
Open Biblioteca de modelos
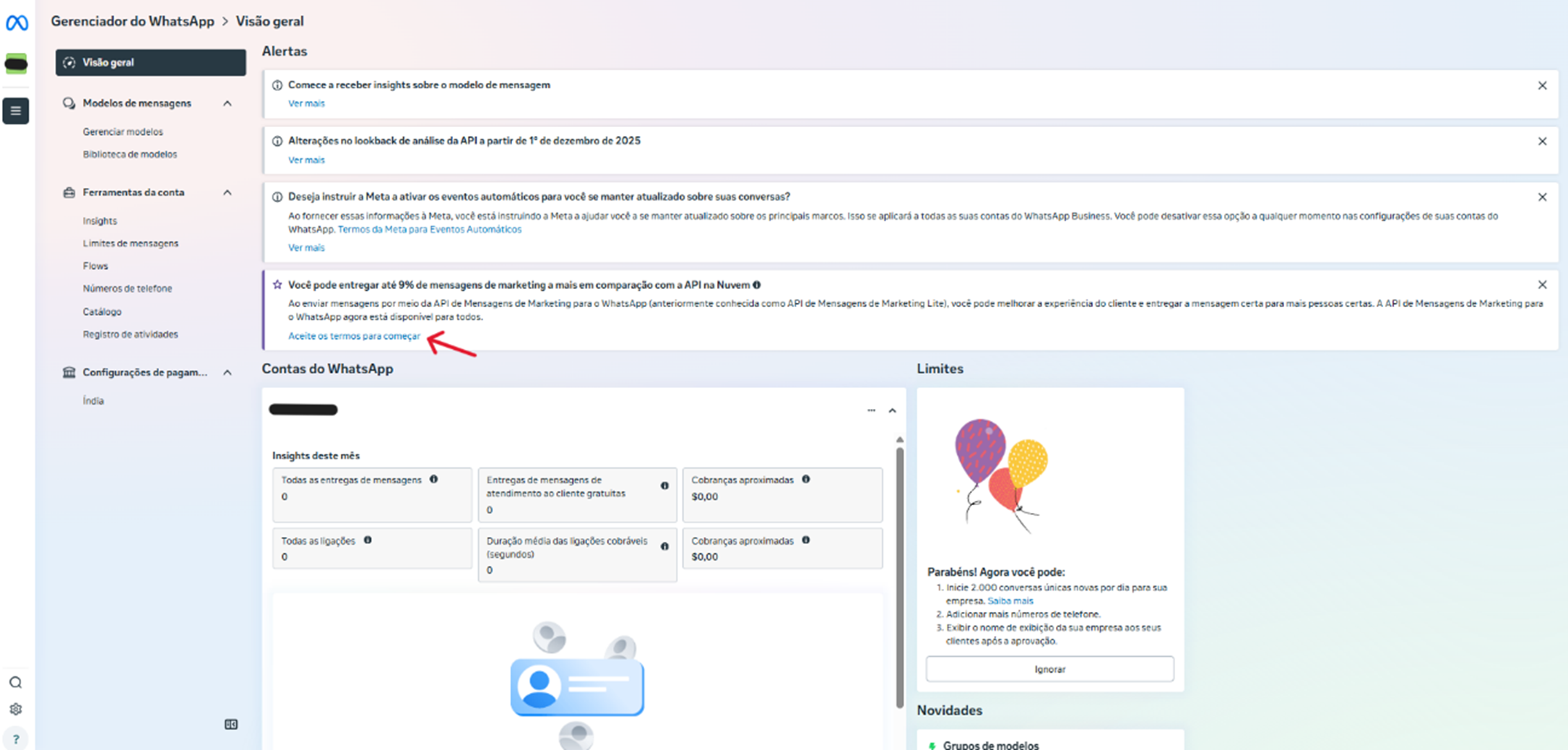click(130, 154)
